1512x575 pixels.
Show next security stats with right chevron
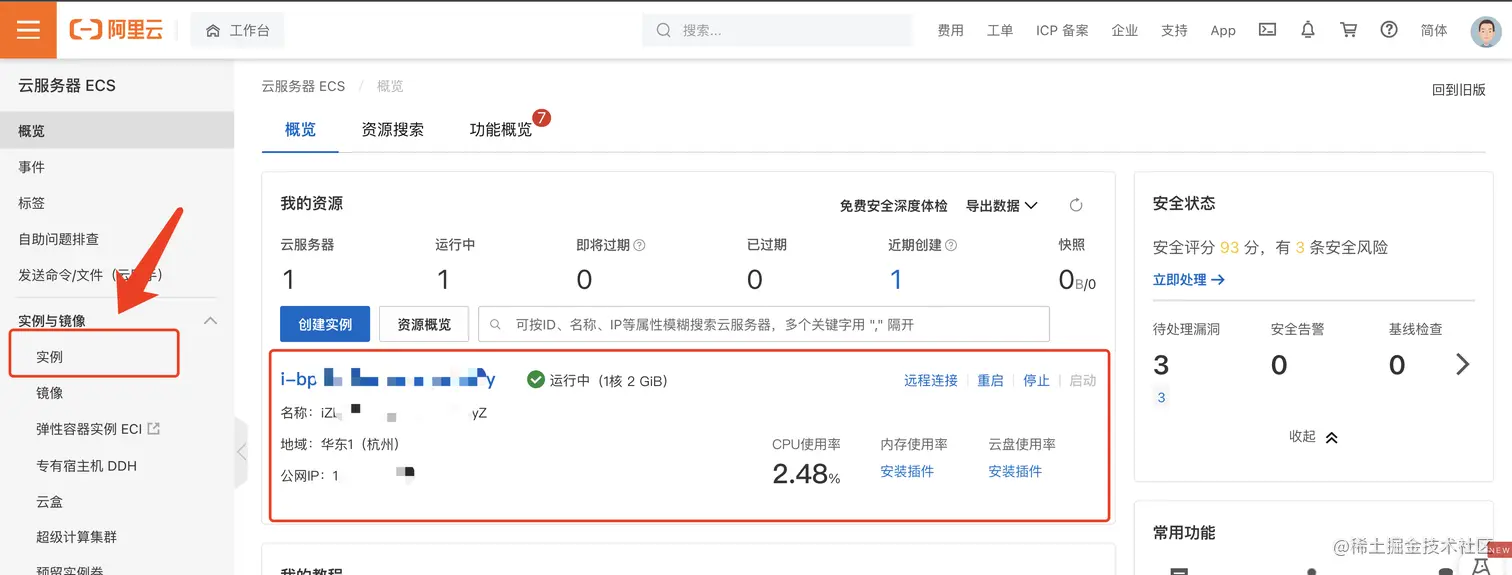1463,364
